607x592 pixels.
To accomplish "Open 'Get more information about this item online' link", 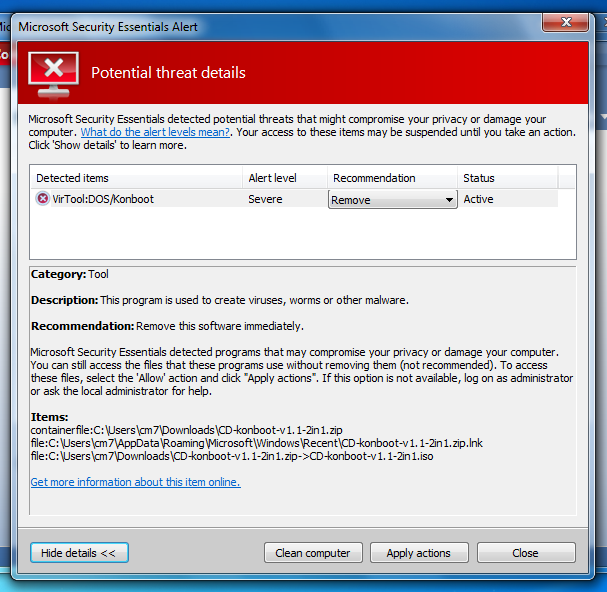I will point(135,482).
